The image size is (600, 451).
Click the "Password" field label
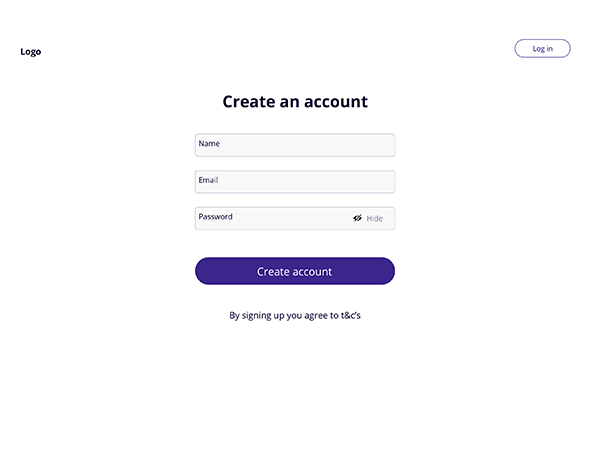point(215,217)
